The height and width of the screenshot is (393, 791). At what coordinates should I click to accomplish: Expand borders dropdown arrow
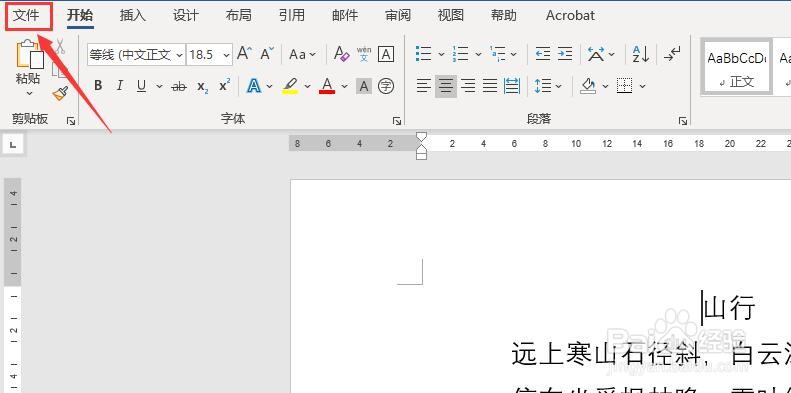[642, 86]
